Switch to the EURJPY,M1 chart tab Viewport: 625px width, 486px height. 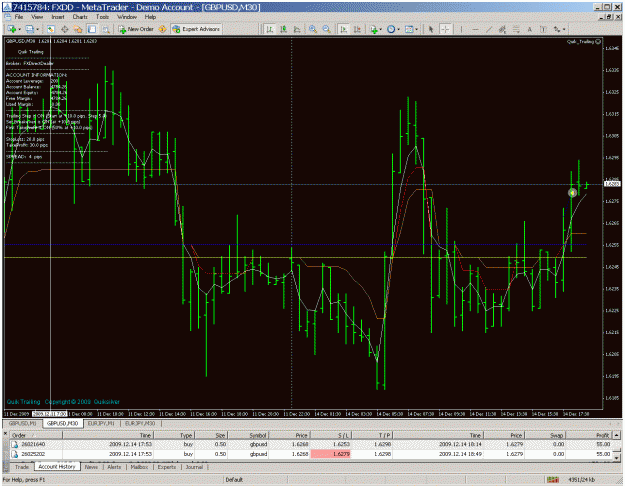(x=101, y=423)
